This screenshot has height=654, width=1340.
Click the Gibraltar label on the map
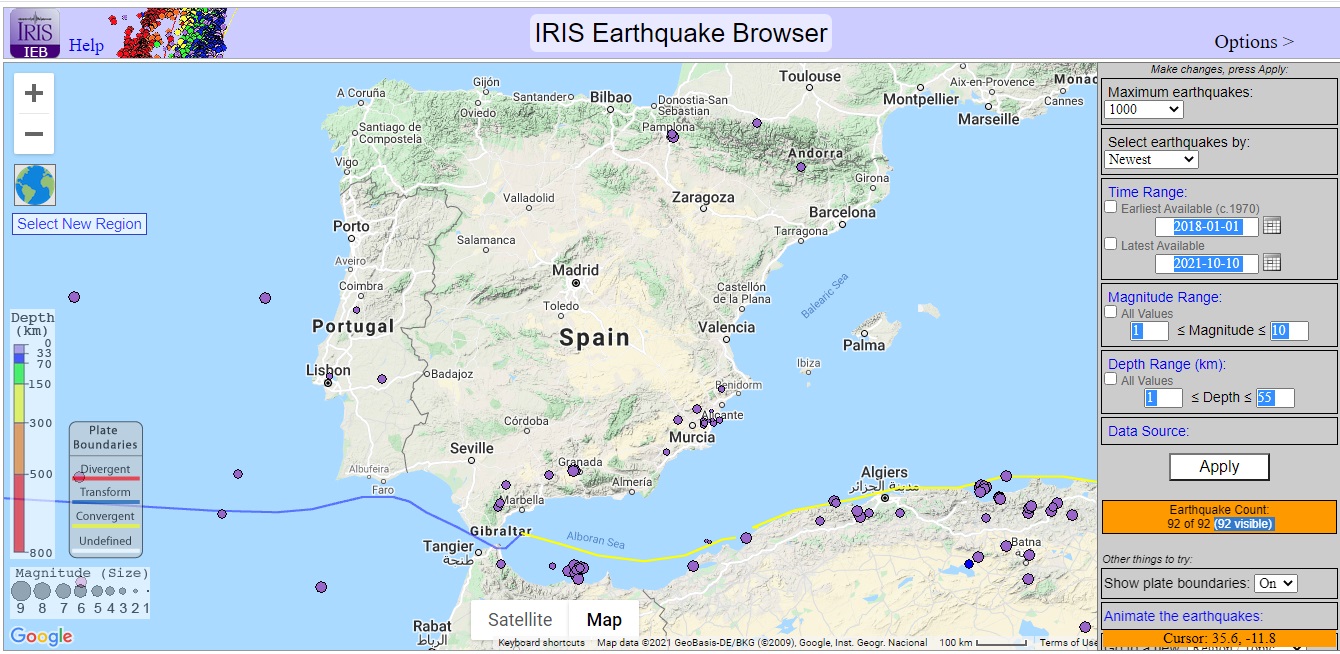(x=499, y=530)
